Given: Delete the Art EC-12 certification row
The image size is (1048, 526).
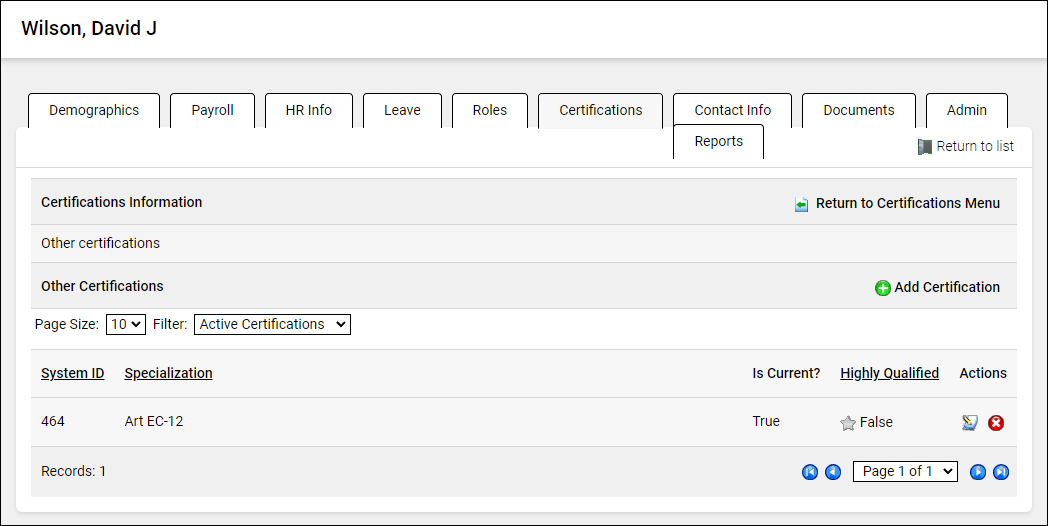Looking at the screenshot, I should tap(996, 423).
